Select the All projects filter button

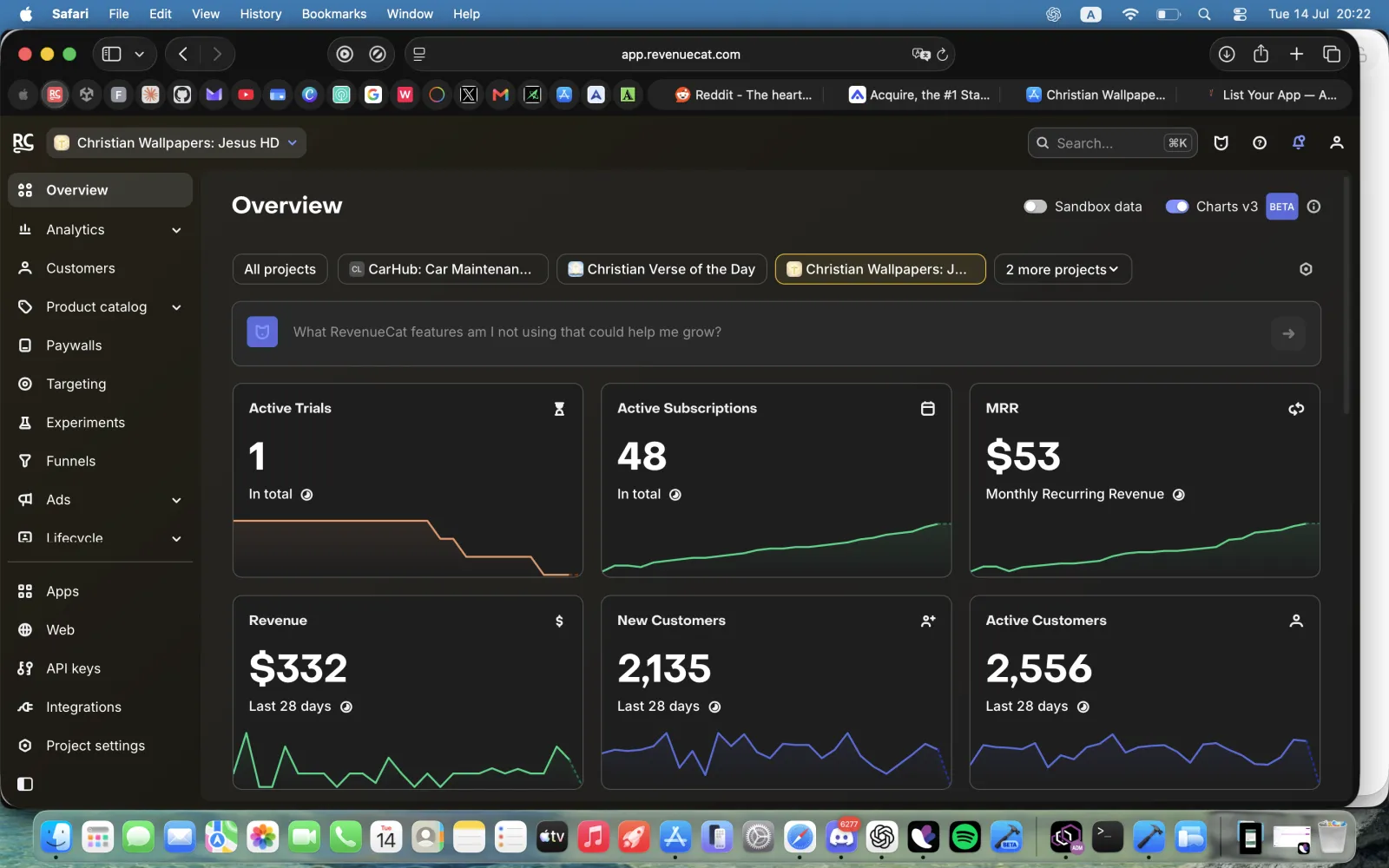[280, 269]
